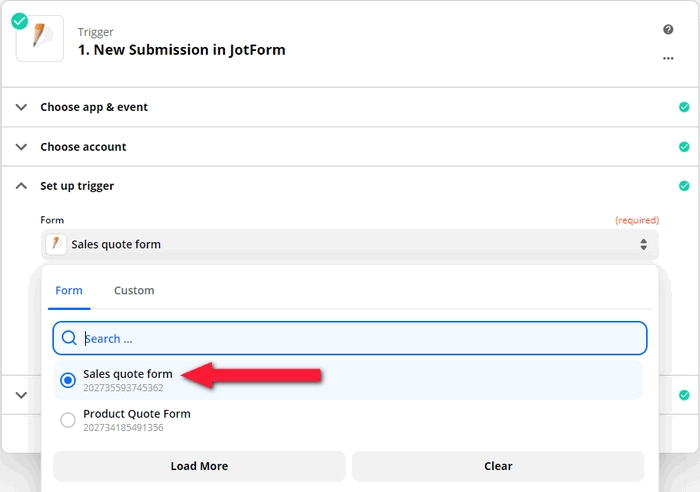The width and height of the screenshot is (700, 492).
Task: Click the small JotForm icon in Form field
Action: click(56, 244)
